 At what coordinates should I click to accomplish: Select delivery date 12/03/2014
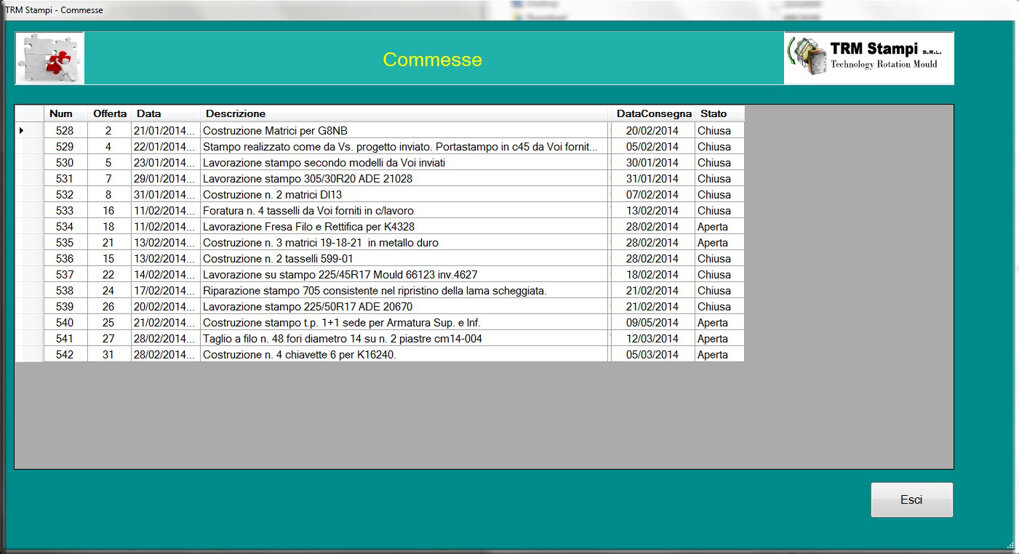tap(653, 338)
